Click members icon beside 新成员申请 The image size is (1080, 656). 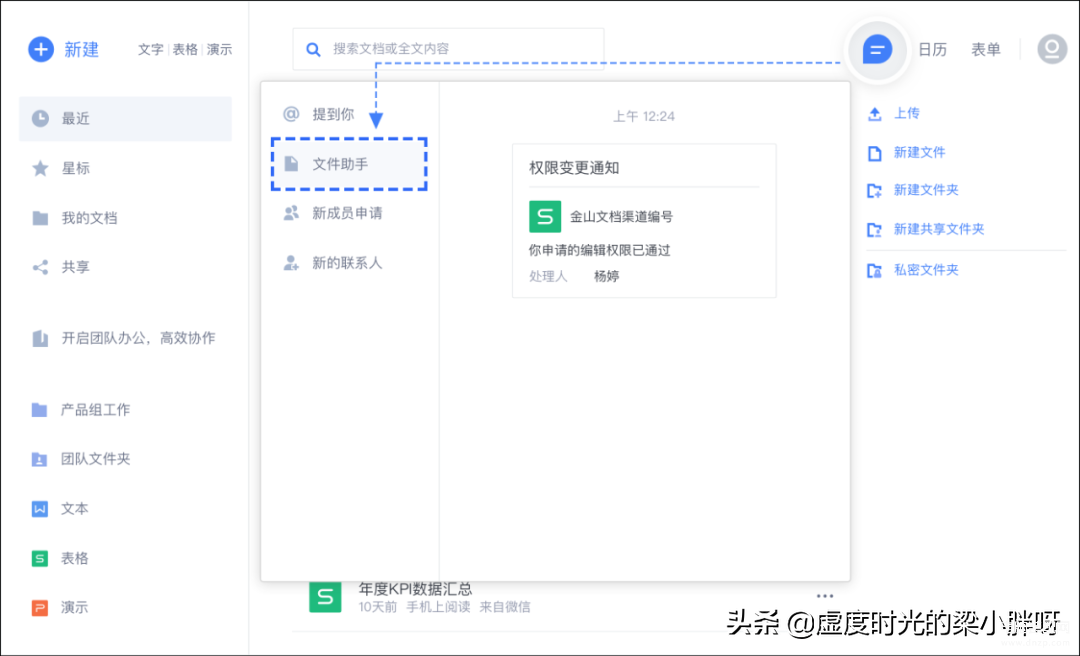coord(291,213)
